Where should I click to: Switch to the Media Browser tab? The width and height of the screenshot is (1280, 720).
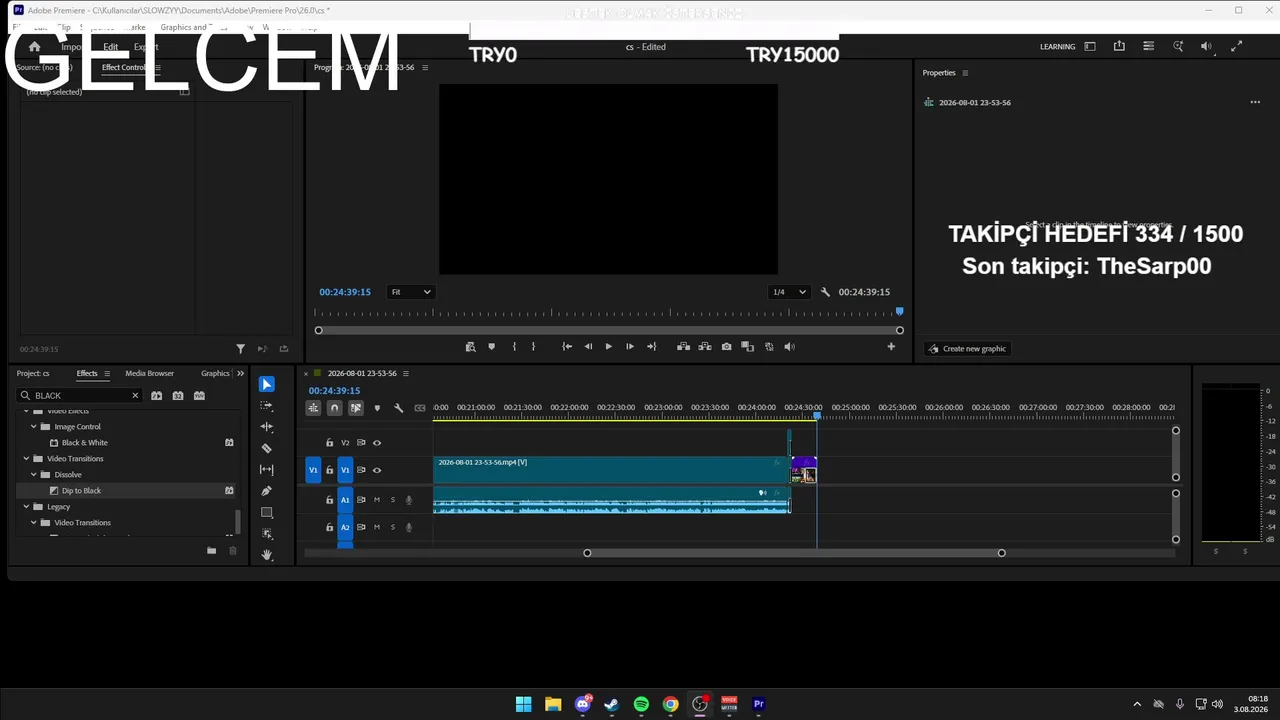(x=149, y=374)
